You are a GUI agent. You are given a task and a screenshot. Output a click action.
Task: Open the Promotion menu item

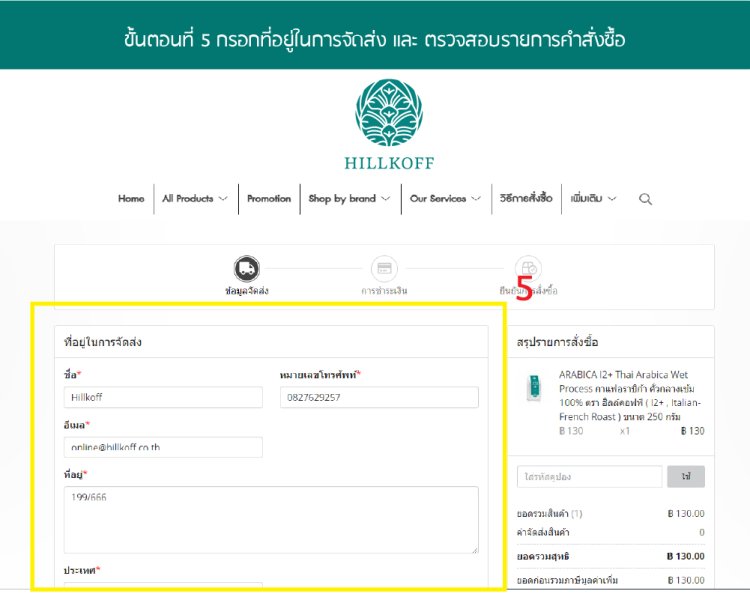tap(269, 199)
